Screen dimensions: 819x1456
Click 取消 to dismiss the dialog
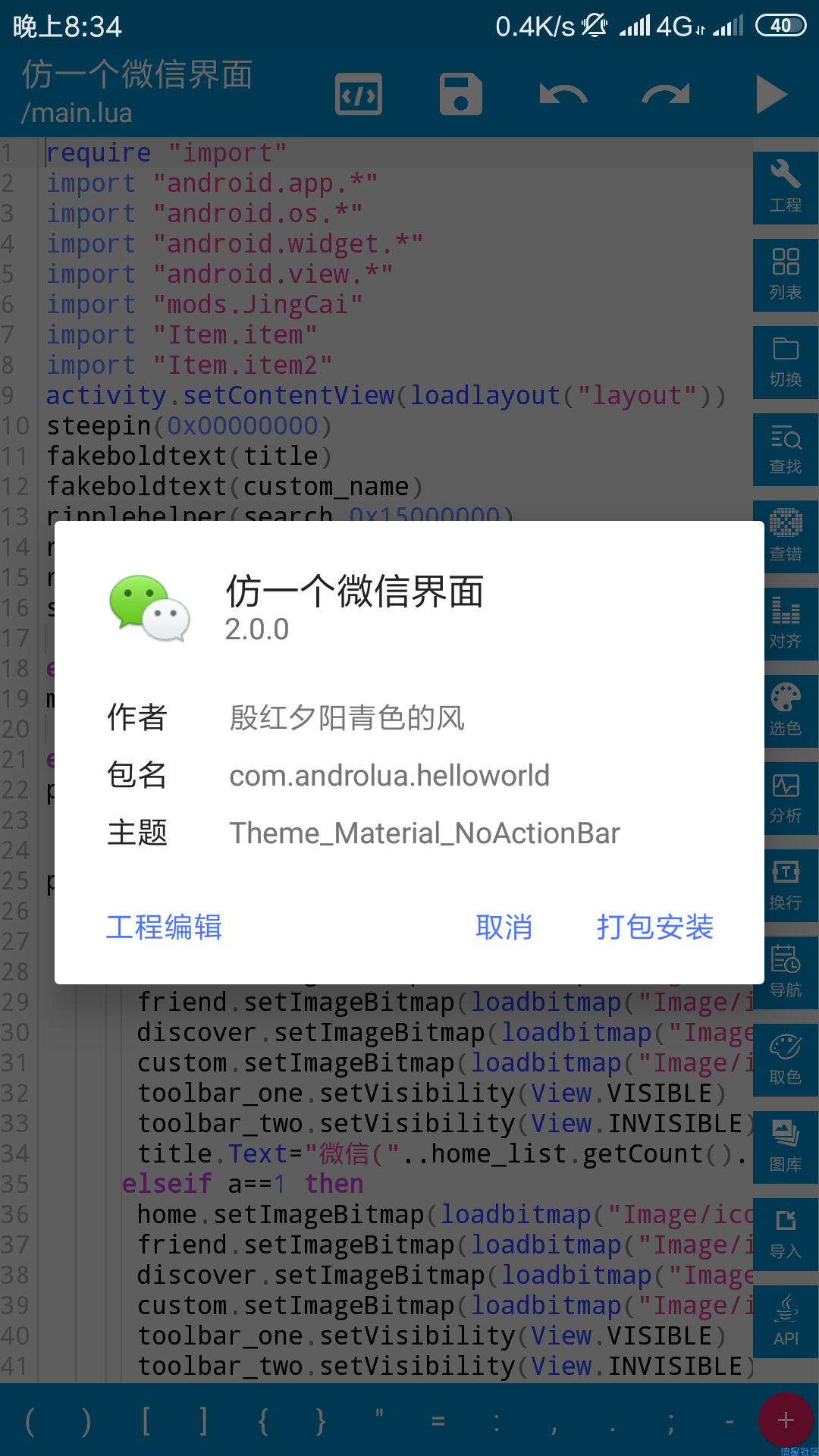(x=504, y=927)
